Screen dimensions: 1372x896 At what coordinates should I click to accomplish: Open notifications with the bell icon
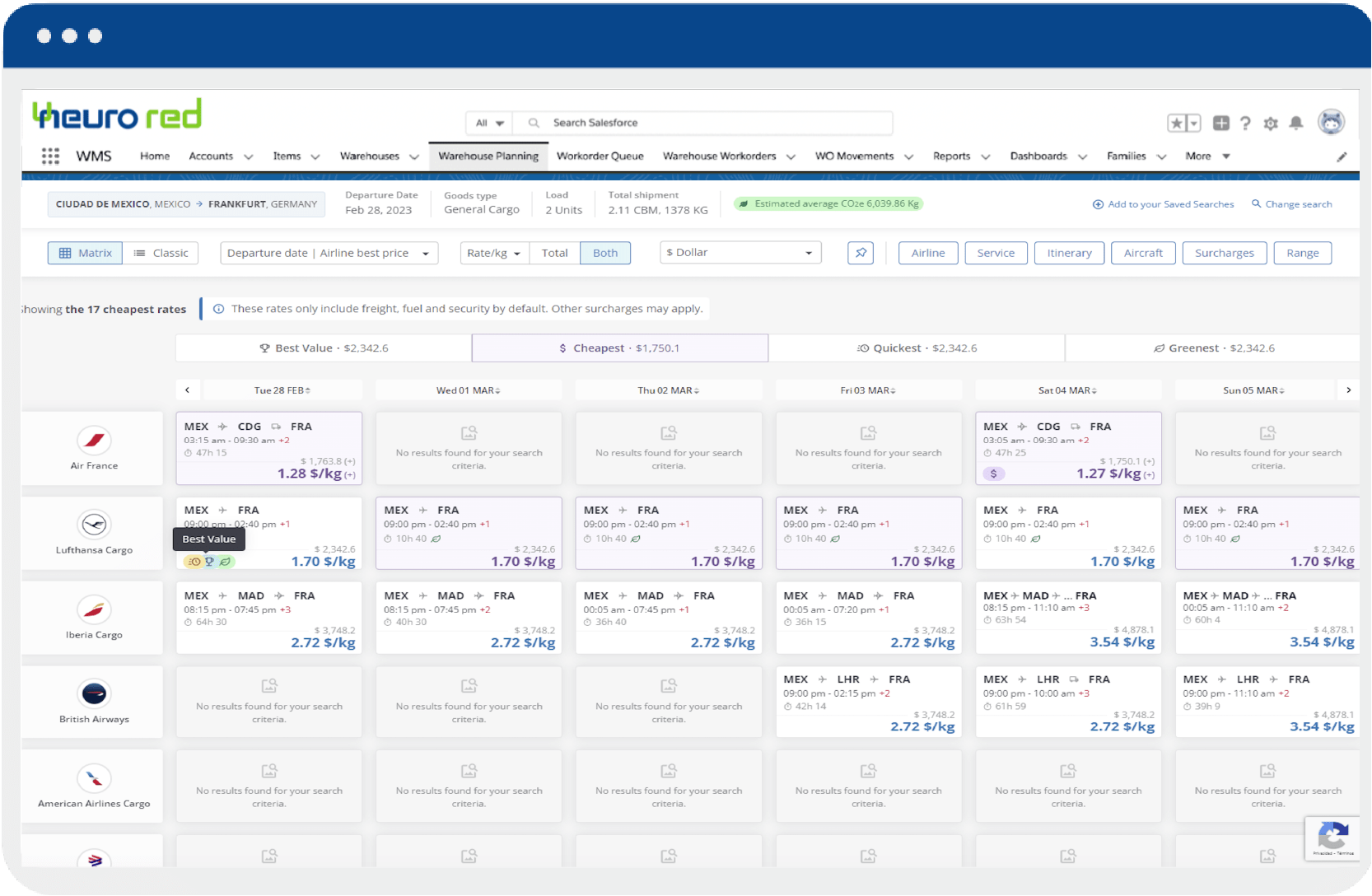pyautogui.click(x=1296, y=123)
